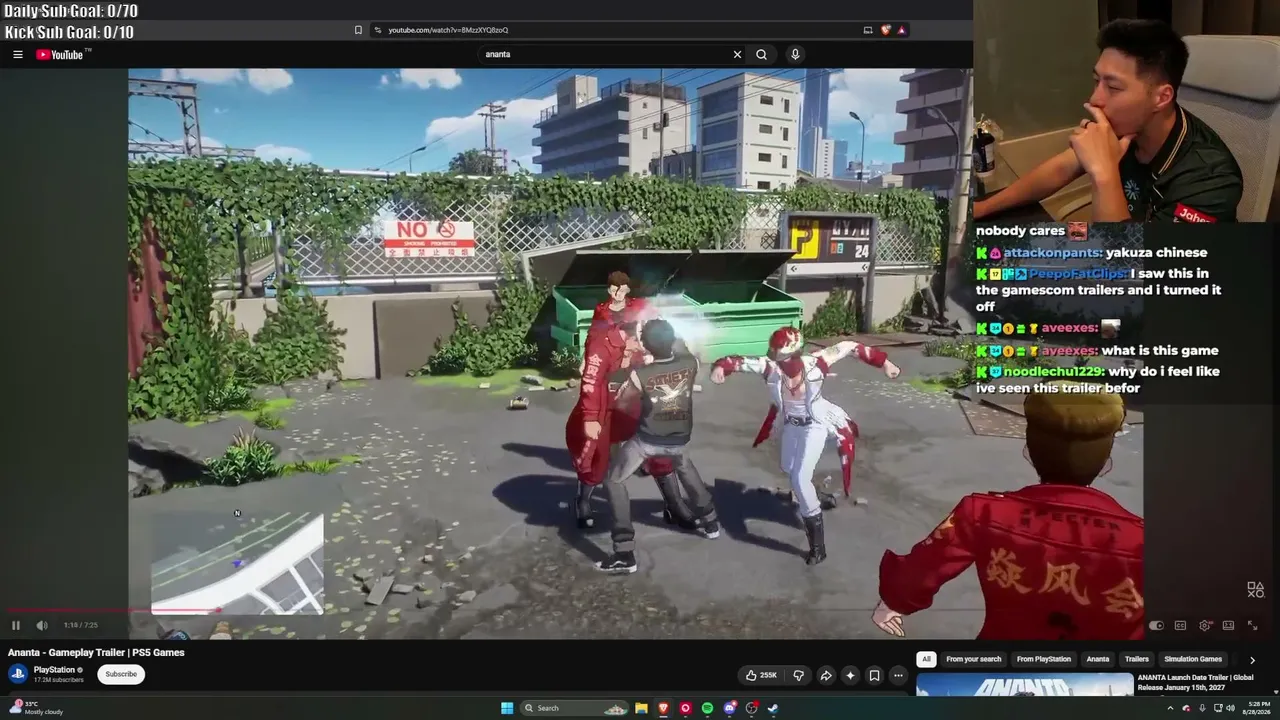The height and width of the screenshot is (720, 1280).
Task: Open the Windows Start menu
Action: point(507,708)
